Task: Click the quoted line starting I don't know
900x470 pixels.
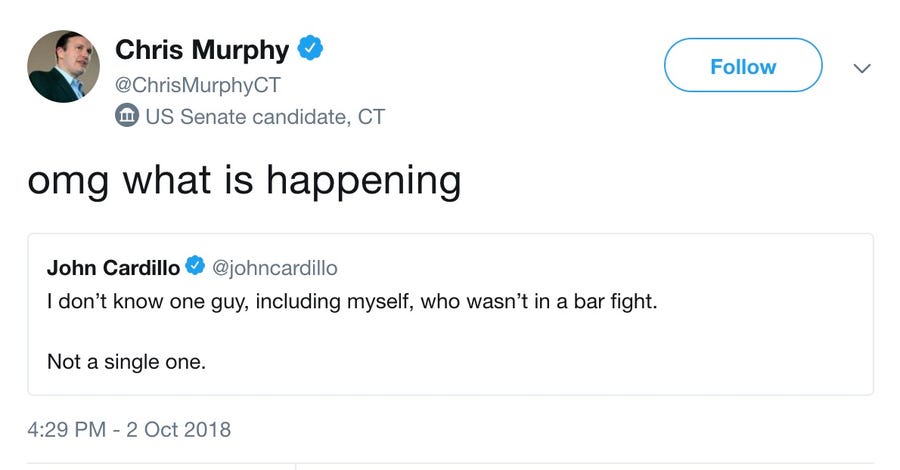Action: (352, 301)
